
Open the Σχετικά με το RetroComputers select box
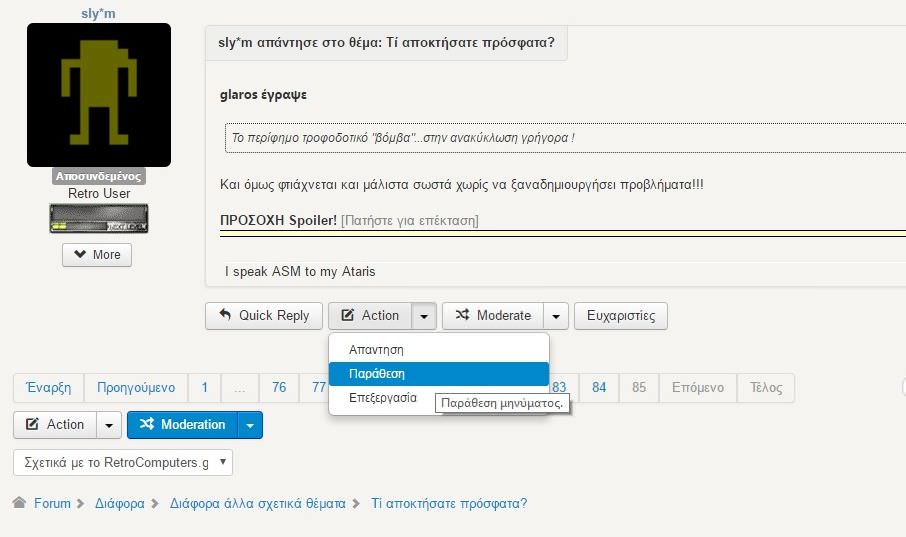tap(122, 463)
